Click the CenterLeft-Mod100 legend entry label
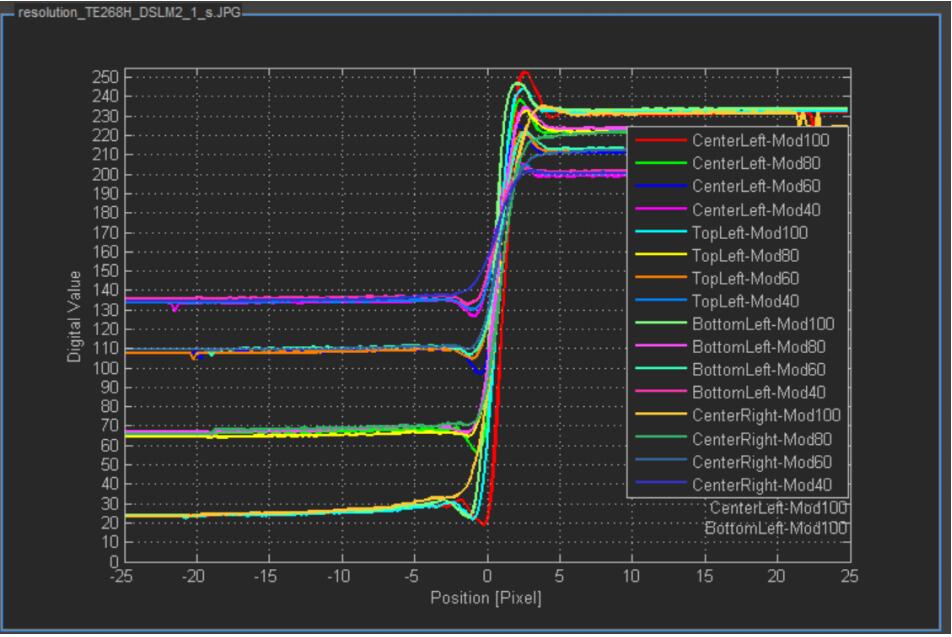Image resolution: width=952 pixels, height=637 pixels. tap(760, 141)
